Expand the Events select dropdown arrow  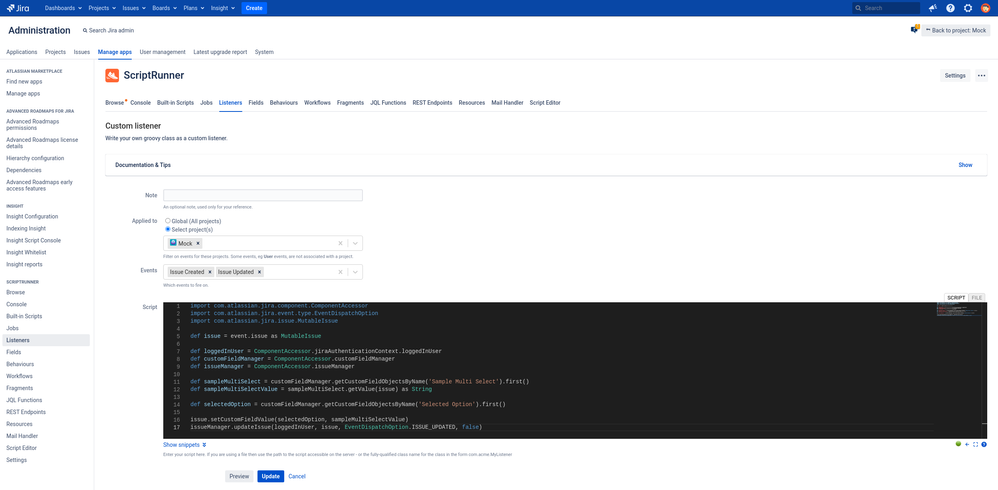pos(355,272)
